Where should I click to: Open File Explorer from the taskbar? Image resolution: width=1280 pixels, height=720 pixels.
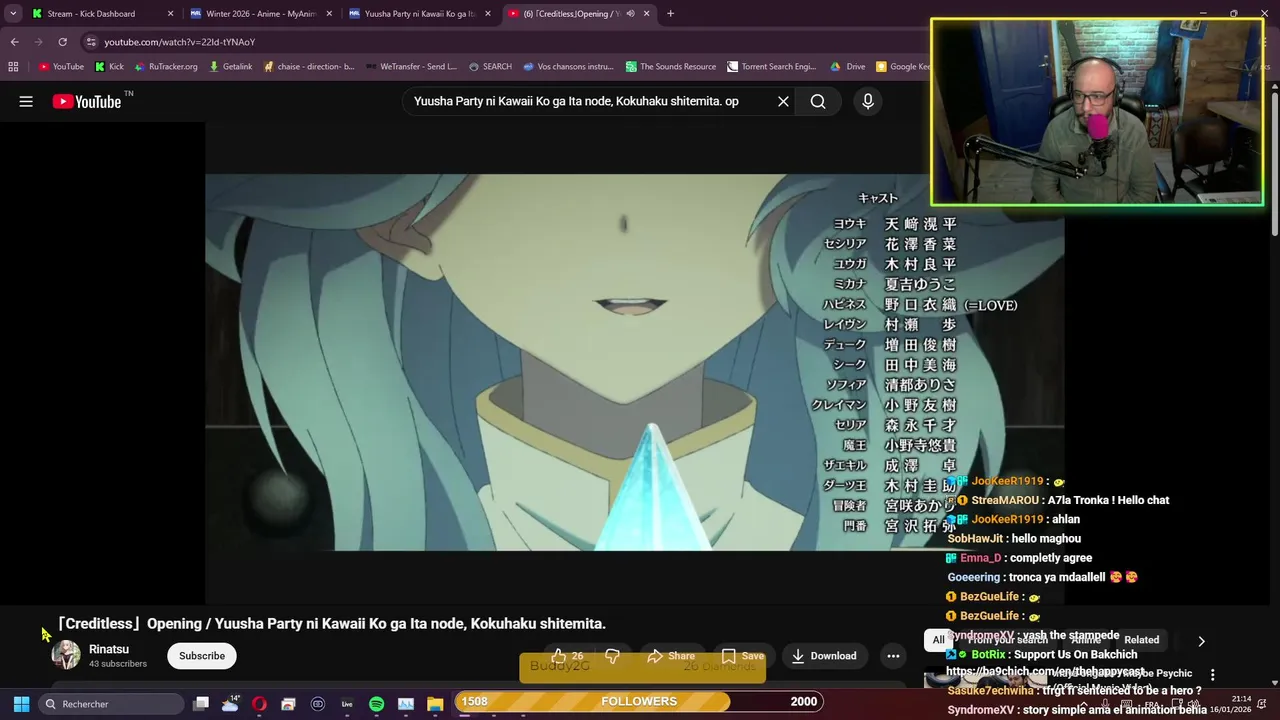tap(435, 704)
